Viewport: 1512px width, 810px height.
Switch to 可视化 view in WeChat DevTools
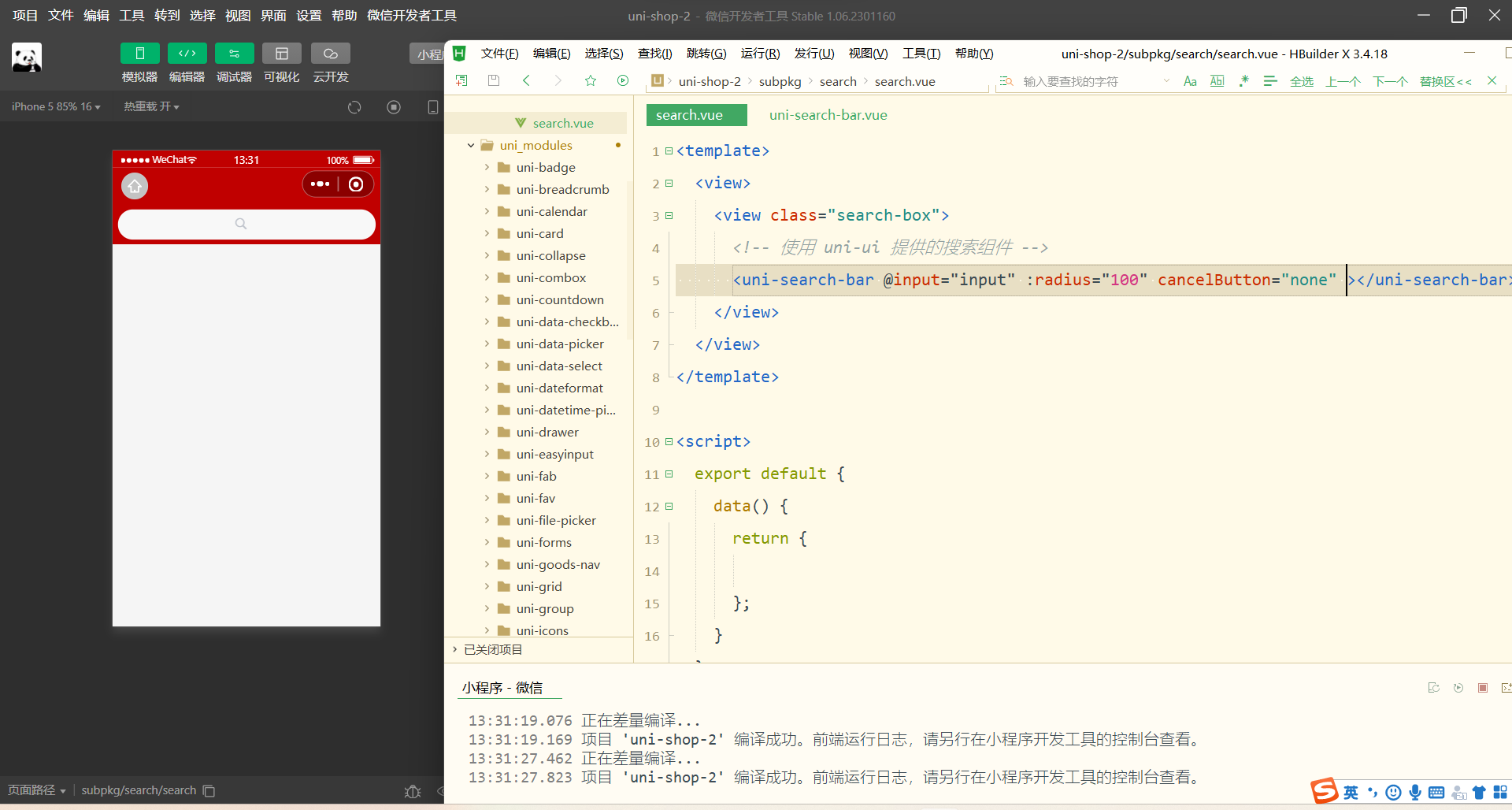pos(281,61)
